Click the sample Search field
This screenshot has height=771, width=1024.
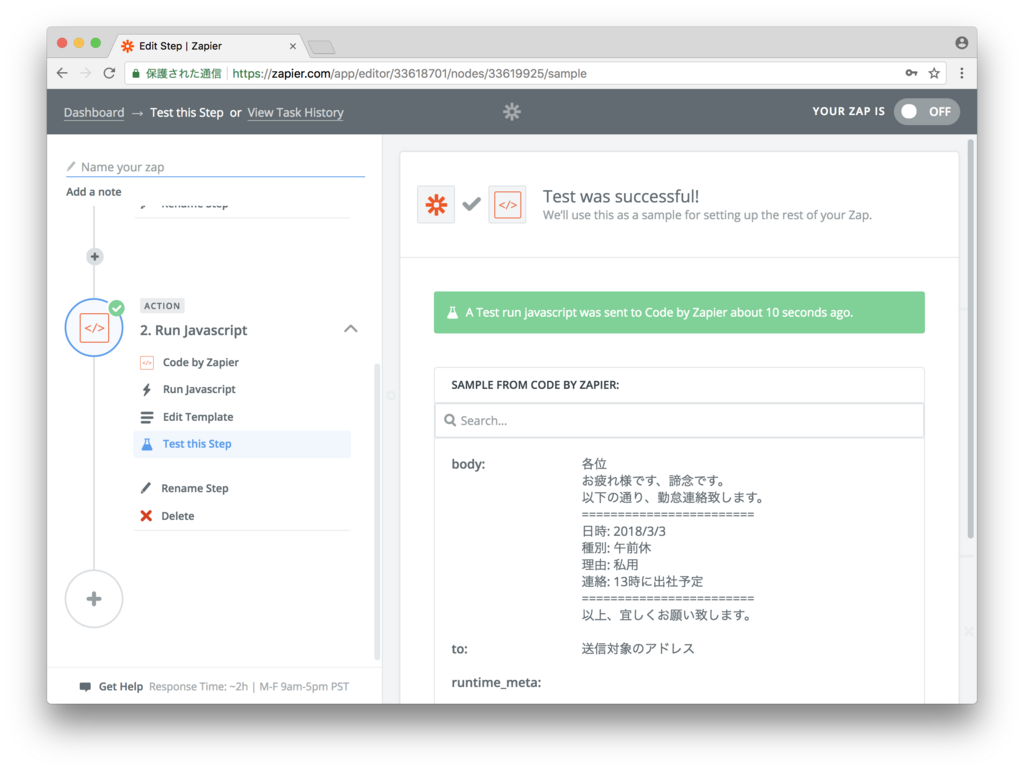(x=679, y=420)
